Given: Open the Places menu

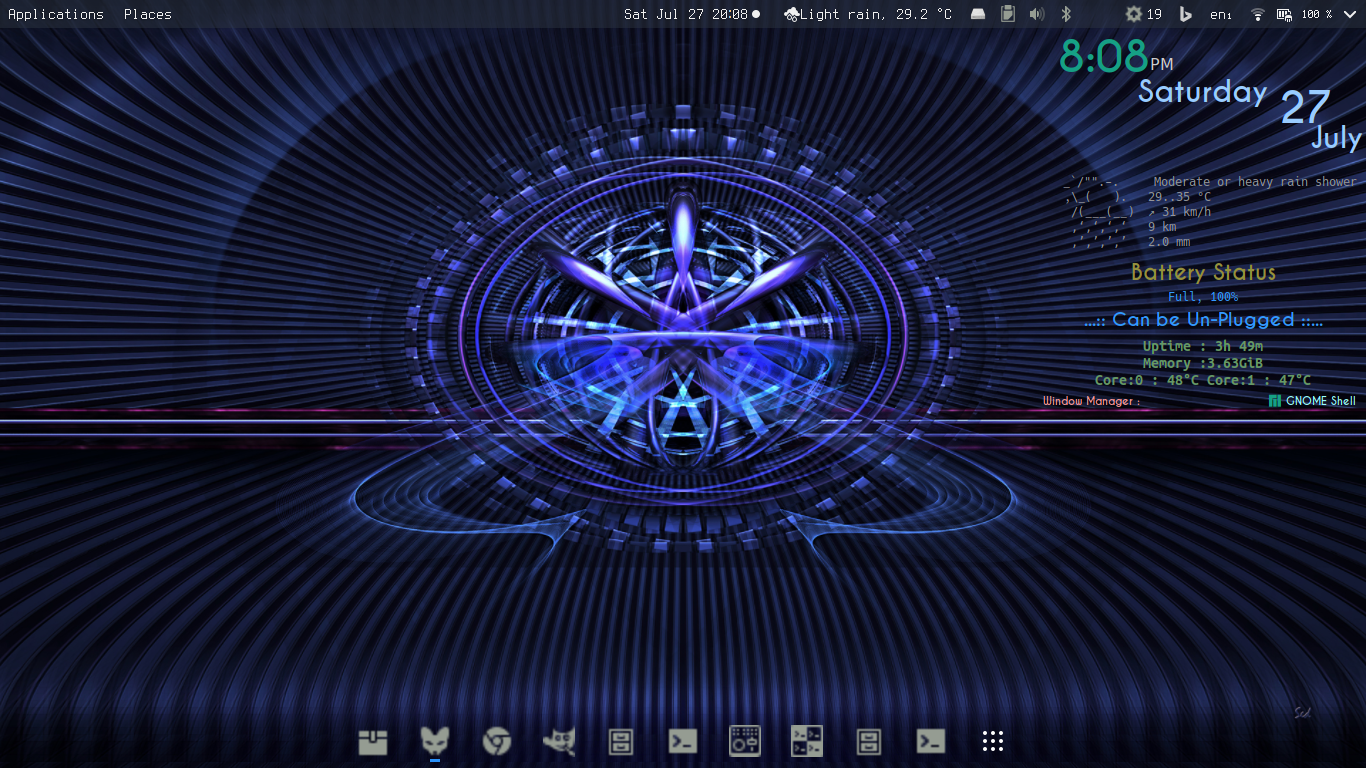Looking at the screenshot, I should (146, 14).
